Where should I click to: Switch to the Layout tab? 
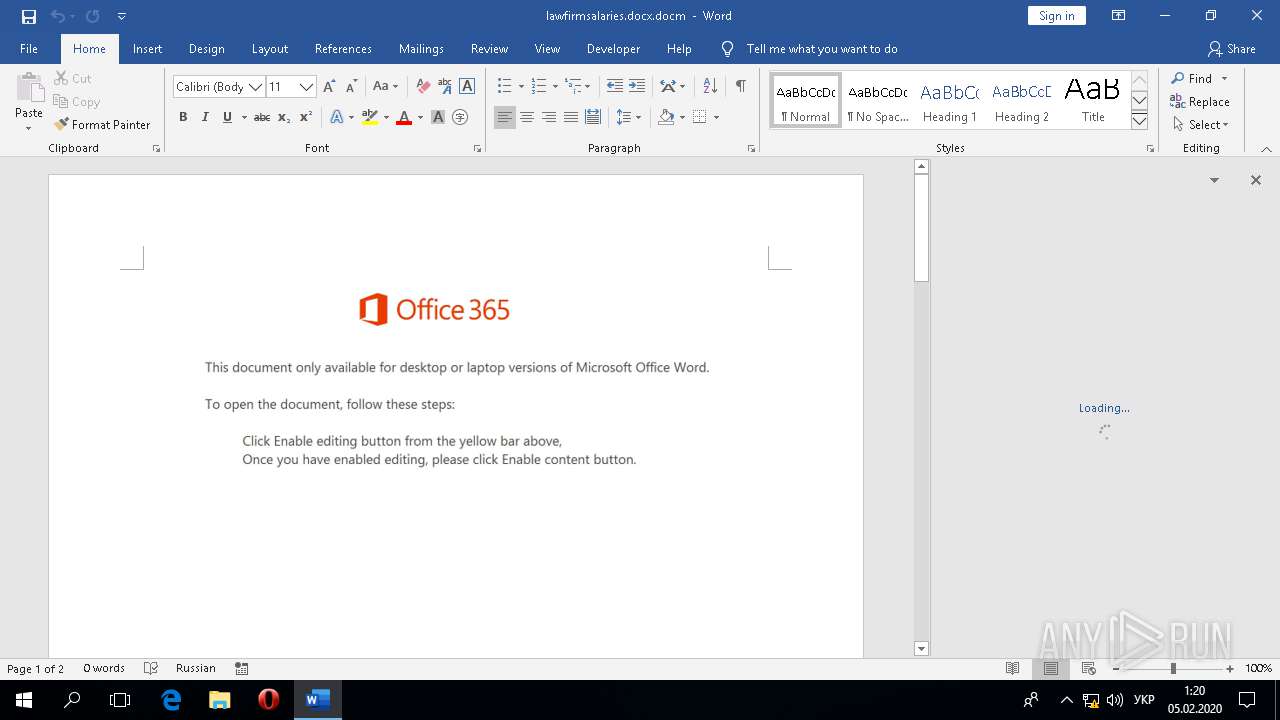coord(270,48)
